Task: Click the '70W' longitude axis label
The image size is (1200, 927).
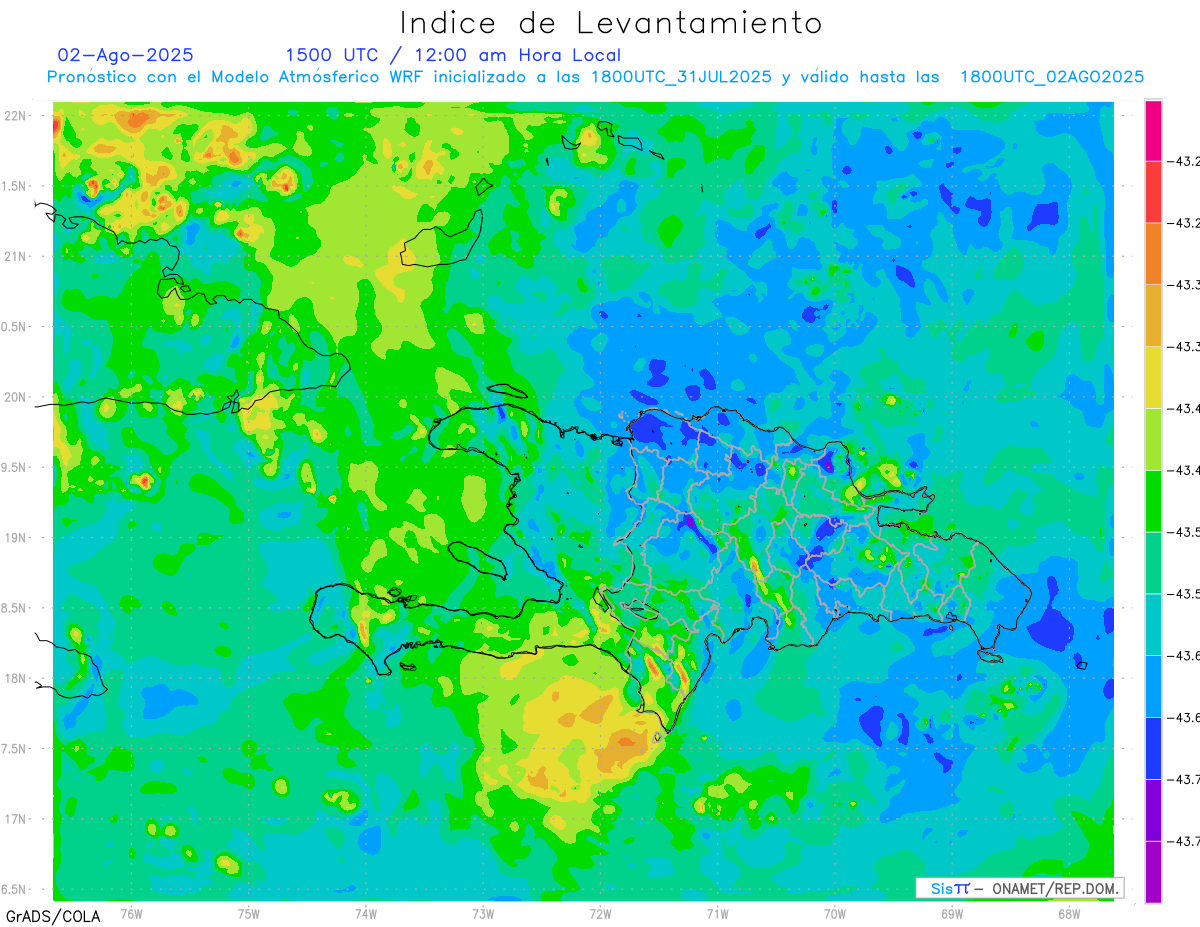Action: [834, 913]
